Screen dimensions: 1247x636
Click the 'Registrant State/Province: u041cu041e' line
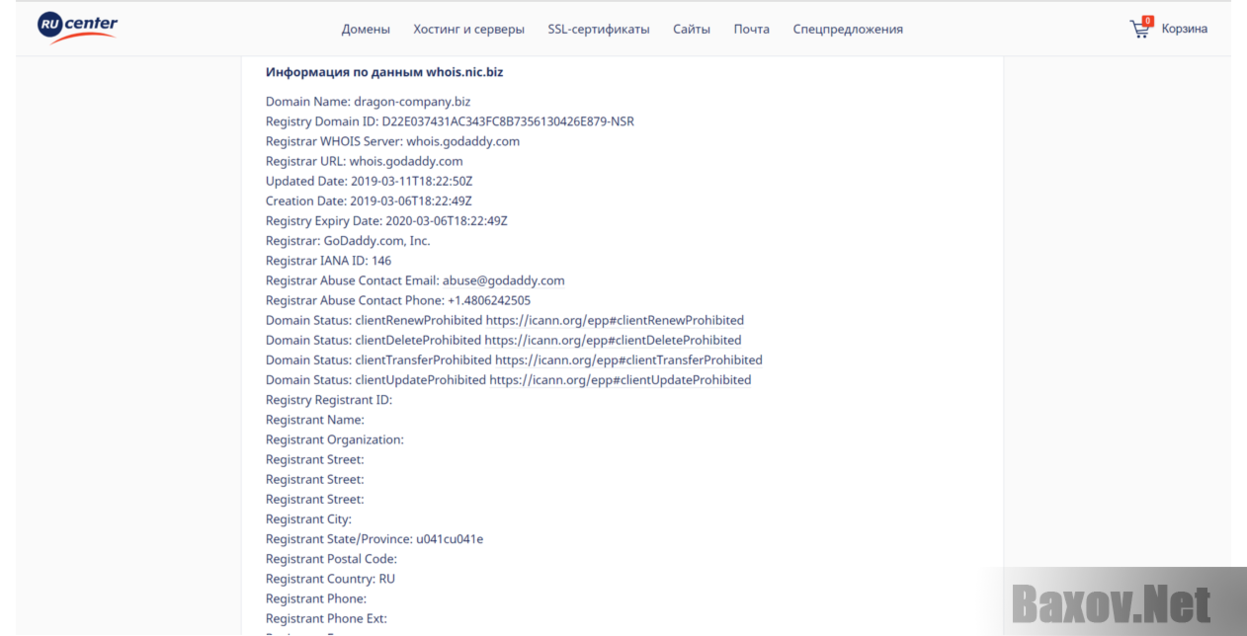pyautogui.click(x=375, y=539)
